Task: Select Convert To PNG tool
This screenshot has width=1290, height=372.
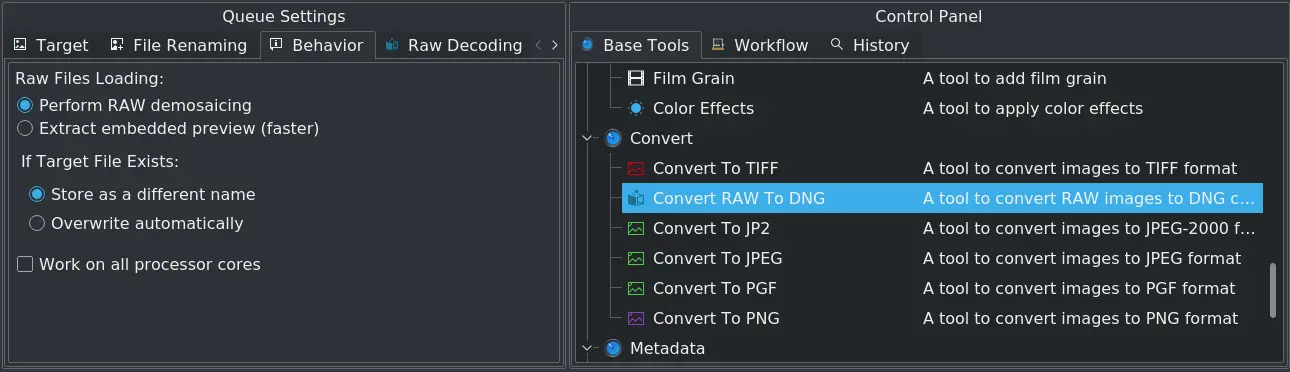Action: coord(942,318)
